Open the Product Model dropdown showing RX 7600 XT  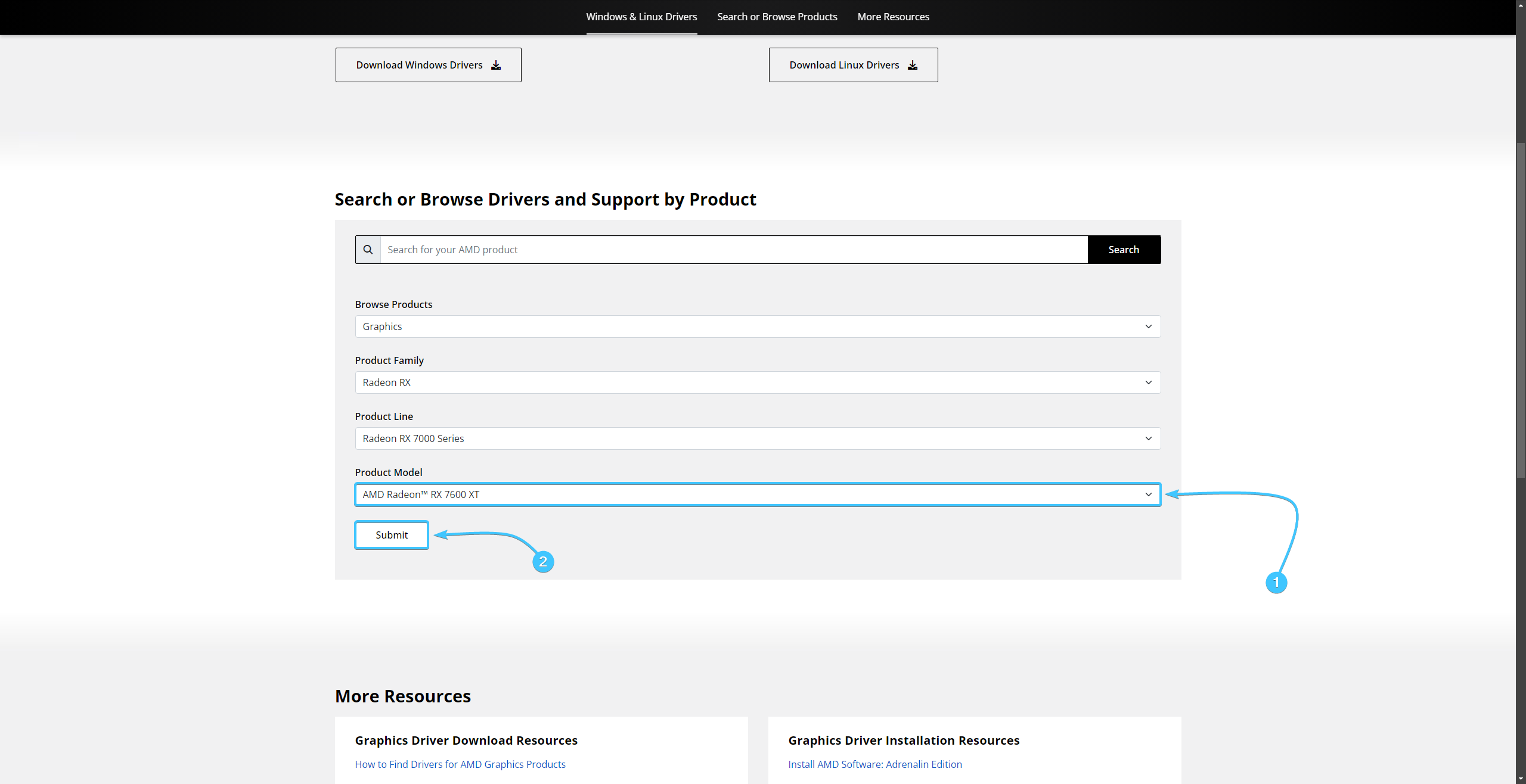758,494
